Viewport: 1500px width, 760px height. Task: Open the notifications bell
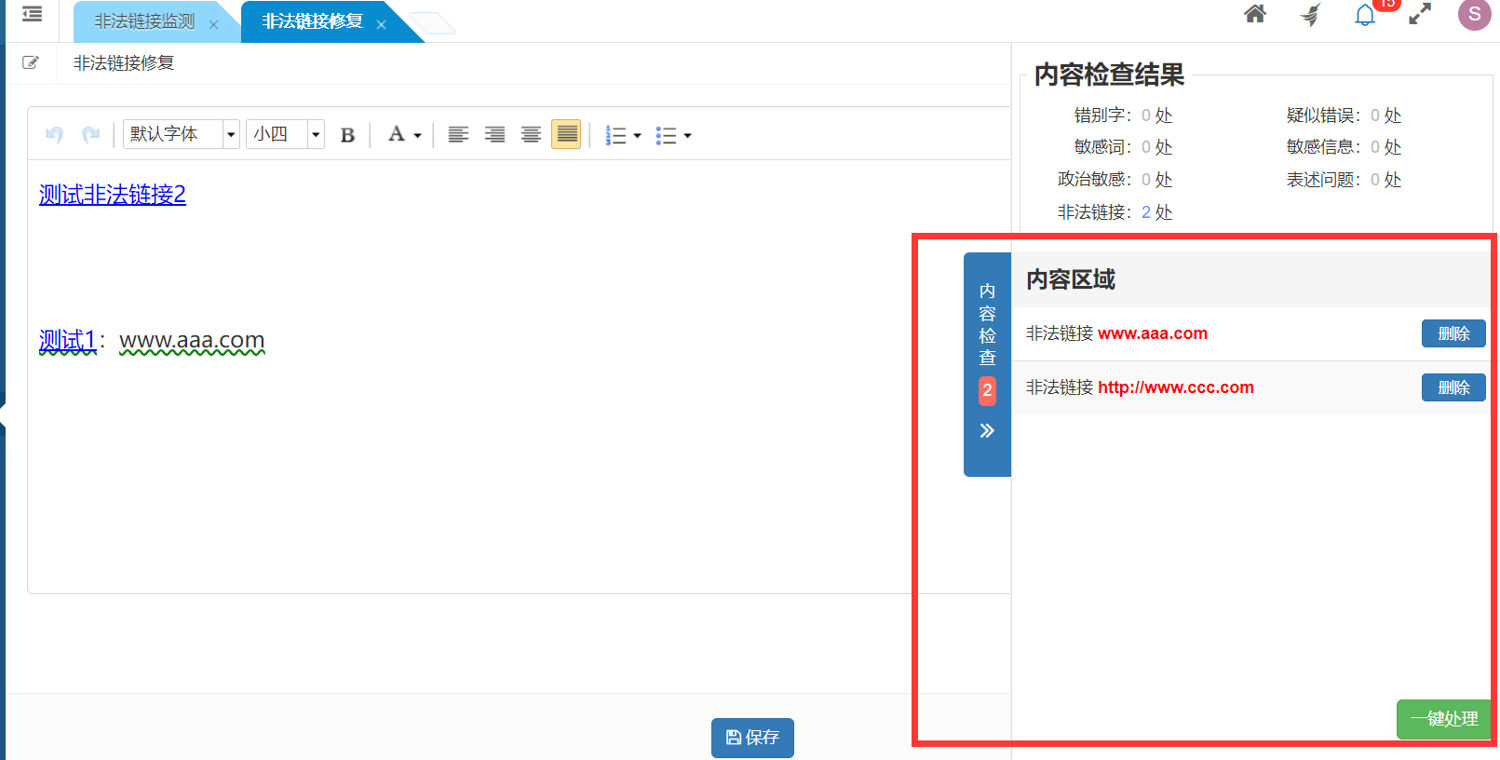click(x=1365, y=15)
